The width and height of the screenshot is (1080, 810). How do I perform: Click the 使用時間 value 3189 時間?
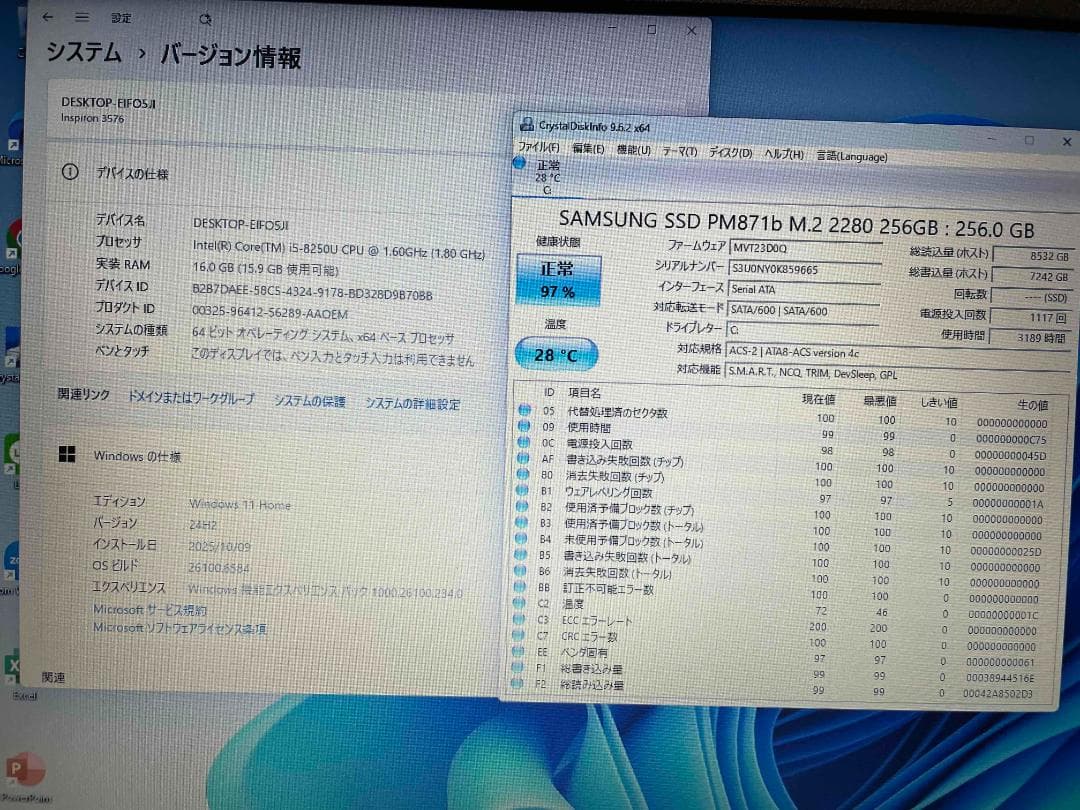click(x=1029, y=338)
